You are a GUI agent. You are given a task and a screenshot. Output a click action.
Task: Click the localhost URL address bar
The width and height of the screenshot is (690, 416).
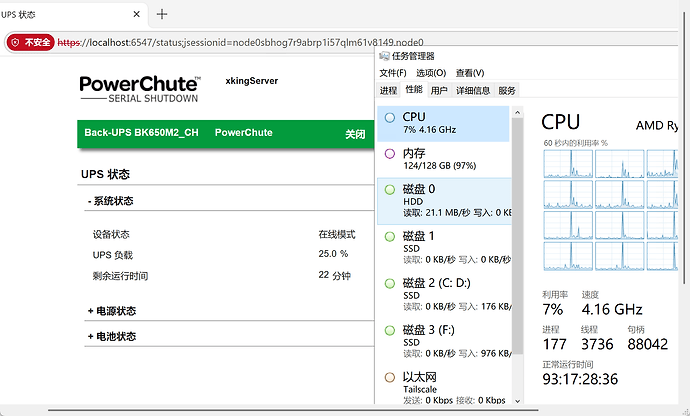240,42
